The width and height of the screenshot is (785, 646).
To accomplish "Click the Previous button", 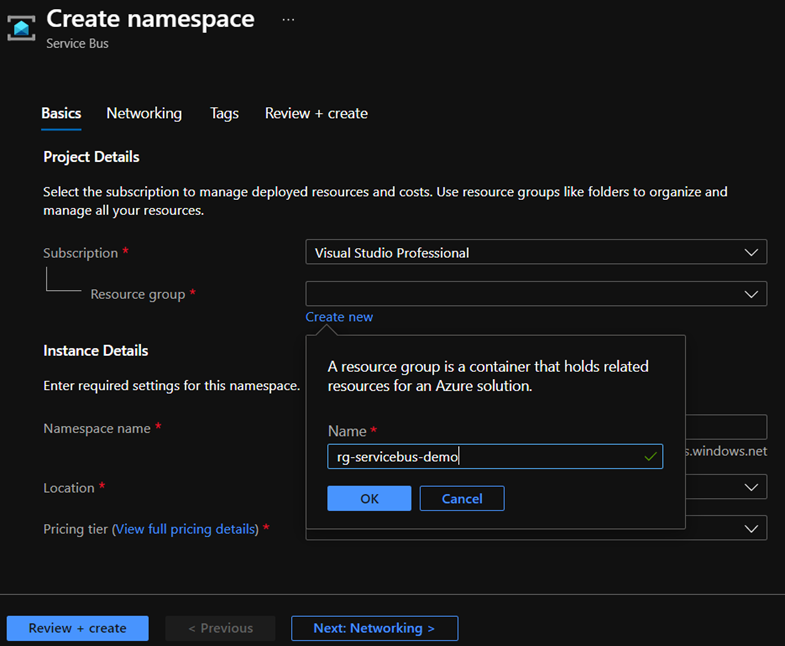I will click(x=220, y=628).
